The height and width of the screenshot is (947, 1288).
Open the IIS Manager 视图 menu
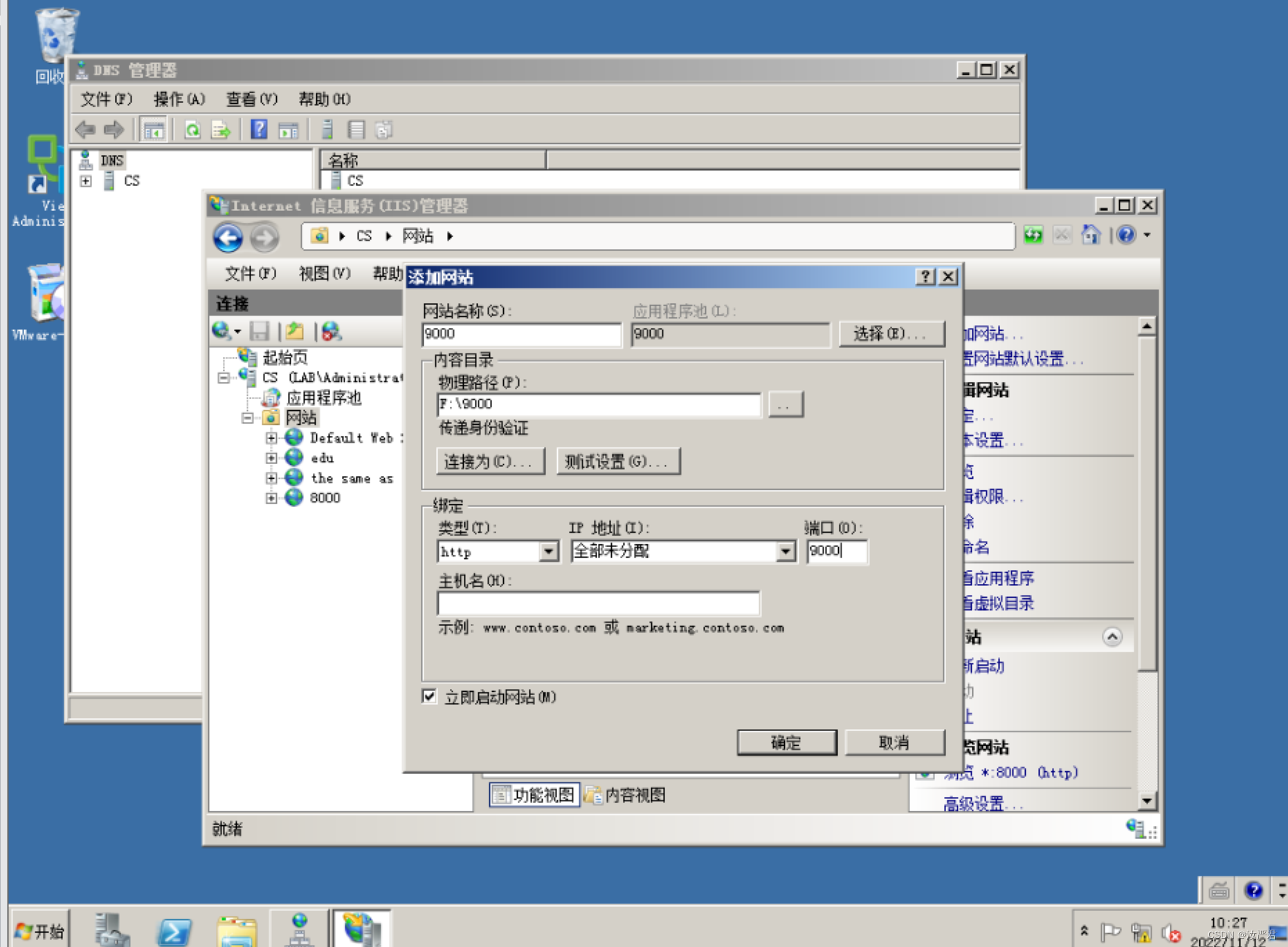click(325, 274)
